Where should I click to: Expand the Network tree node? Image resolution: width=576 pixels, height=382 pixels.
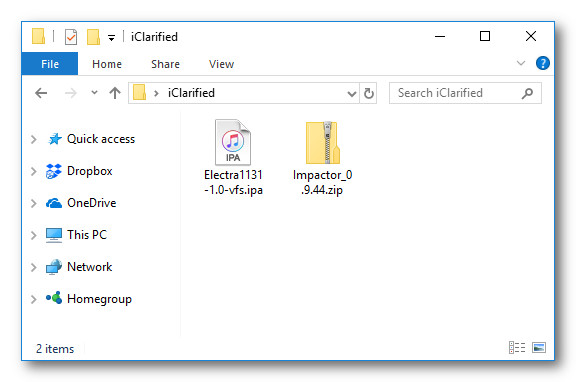[34, 267]
